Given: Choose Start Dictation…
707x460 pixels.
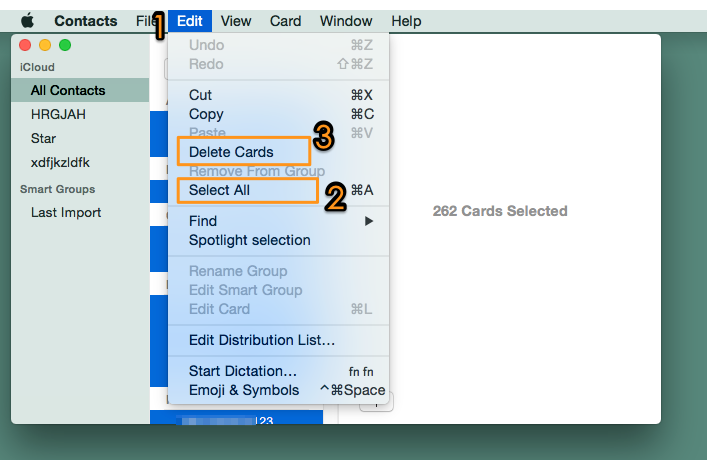Looking at the screenshot, I should pyautogui.click(x=279, y=371).
